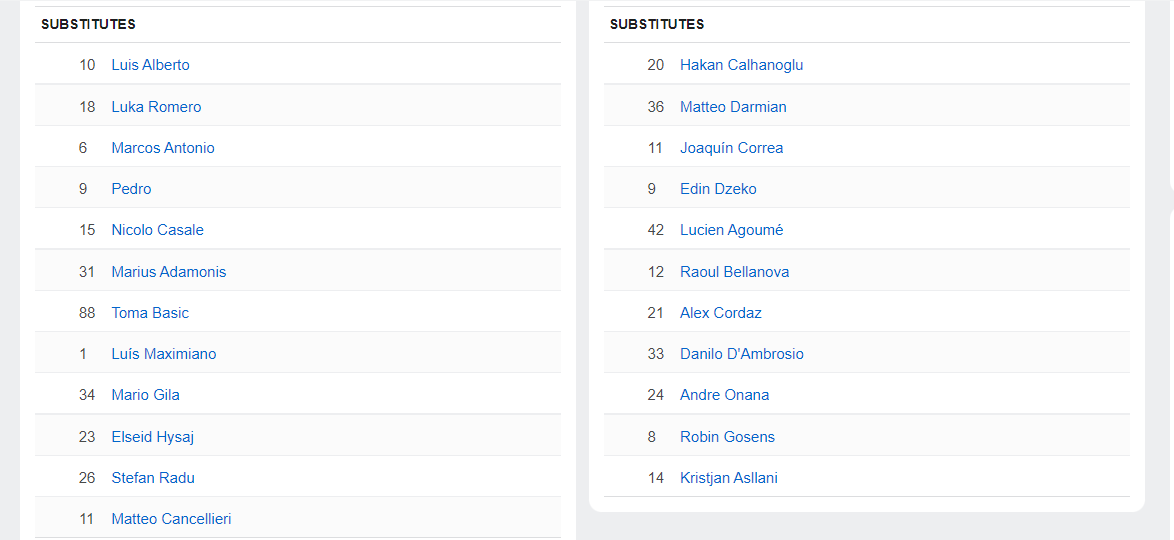1174x540 pixels.
Task: View Marius Adamonis player details
Action: pyautogui.click(x=169, y=272)
